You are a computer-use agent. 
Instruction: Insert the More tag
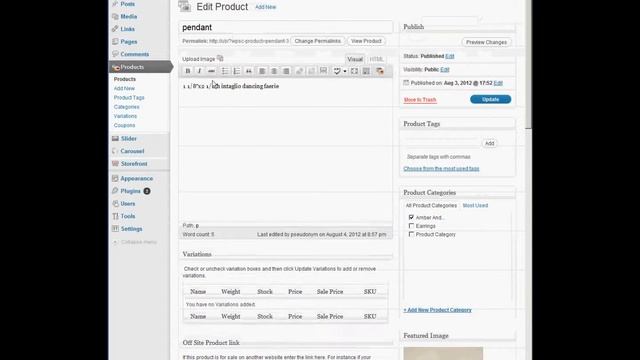pos(323,71)
